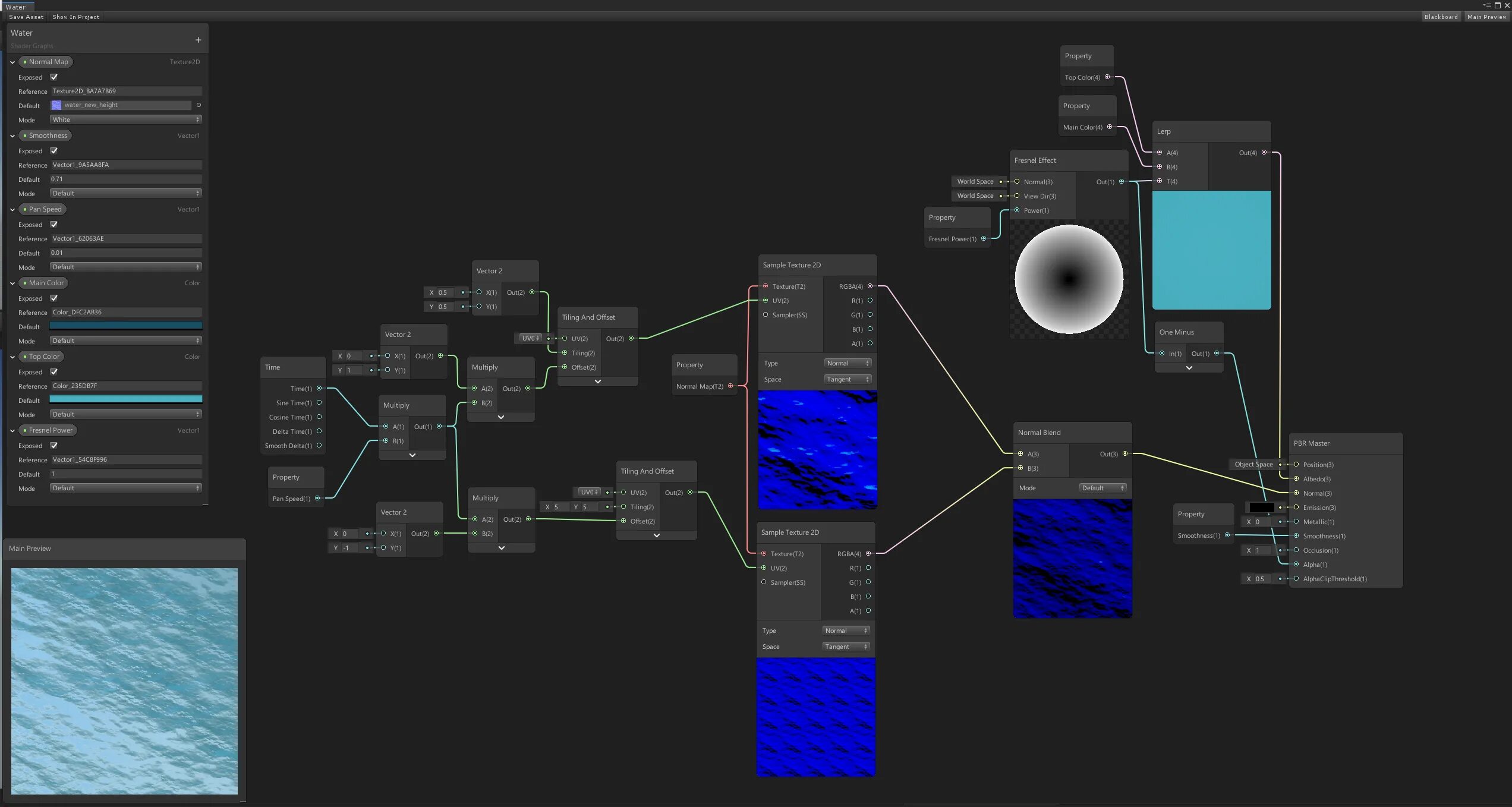Image resolution: width=1512 pixels, height=807 pixels.
Task: Collapse the Pan Speed property foldout arrow
Action: tap(12, 209)
